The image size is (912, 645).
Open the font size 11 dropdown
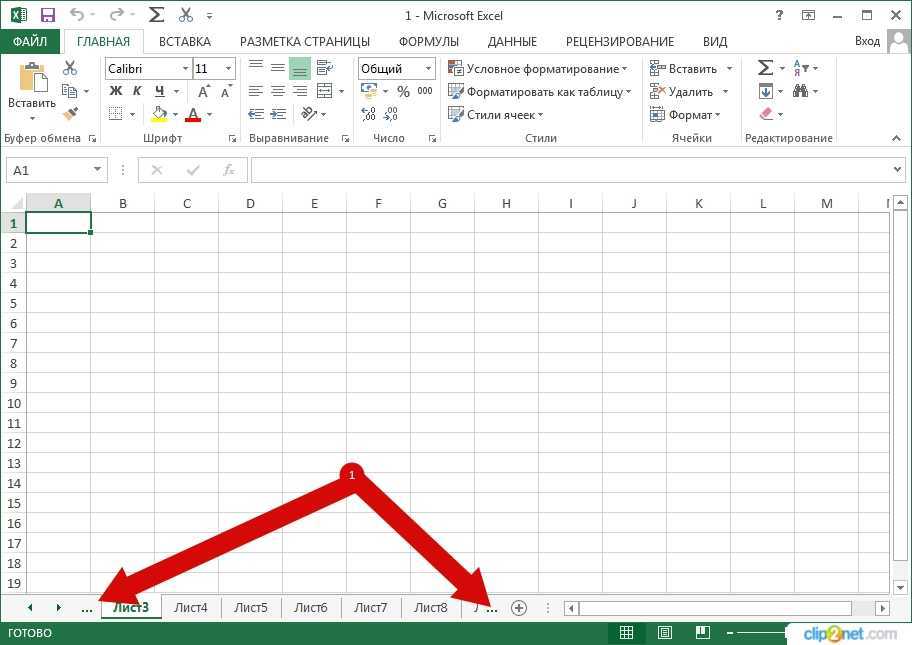pyautogui.click(x=229, y=69)
